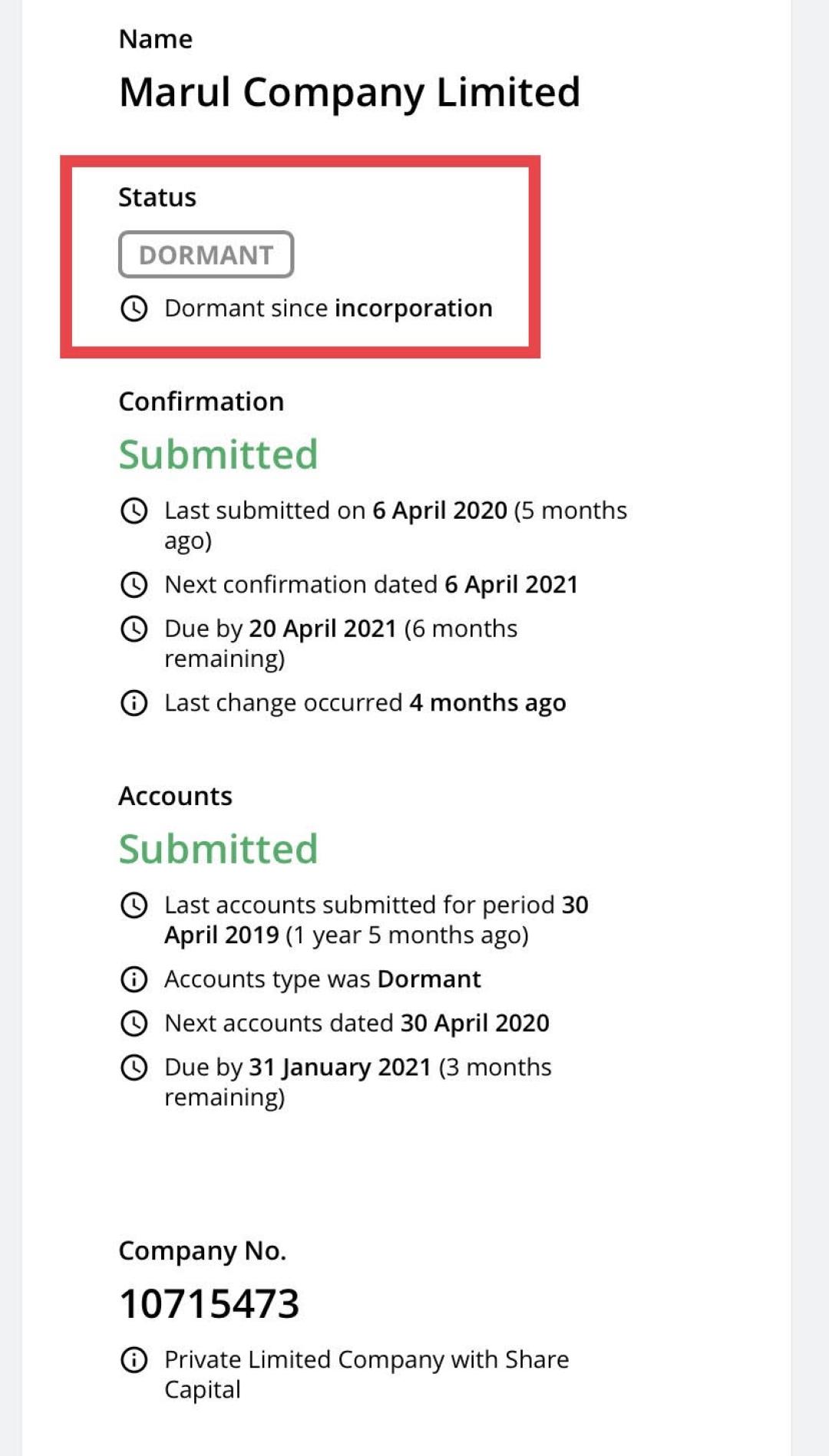Screen dimensions: 829x1456
Task: Click the Marul Company Limited name heading
Action: pos(349,93)
